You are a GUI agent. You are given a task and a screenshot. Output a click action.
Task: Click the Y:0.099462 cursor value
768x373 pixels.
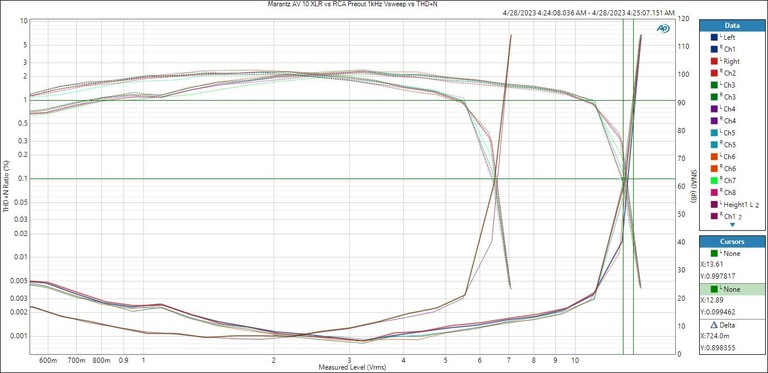tap(719, 312)
